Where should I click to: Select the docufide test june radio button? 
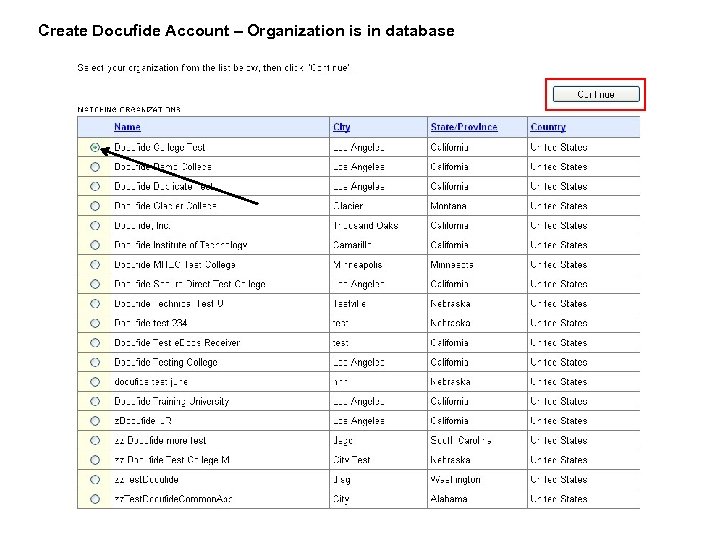click(x=95, y=382)
